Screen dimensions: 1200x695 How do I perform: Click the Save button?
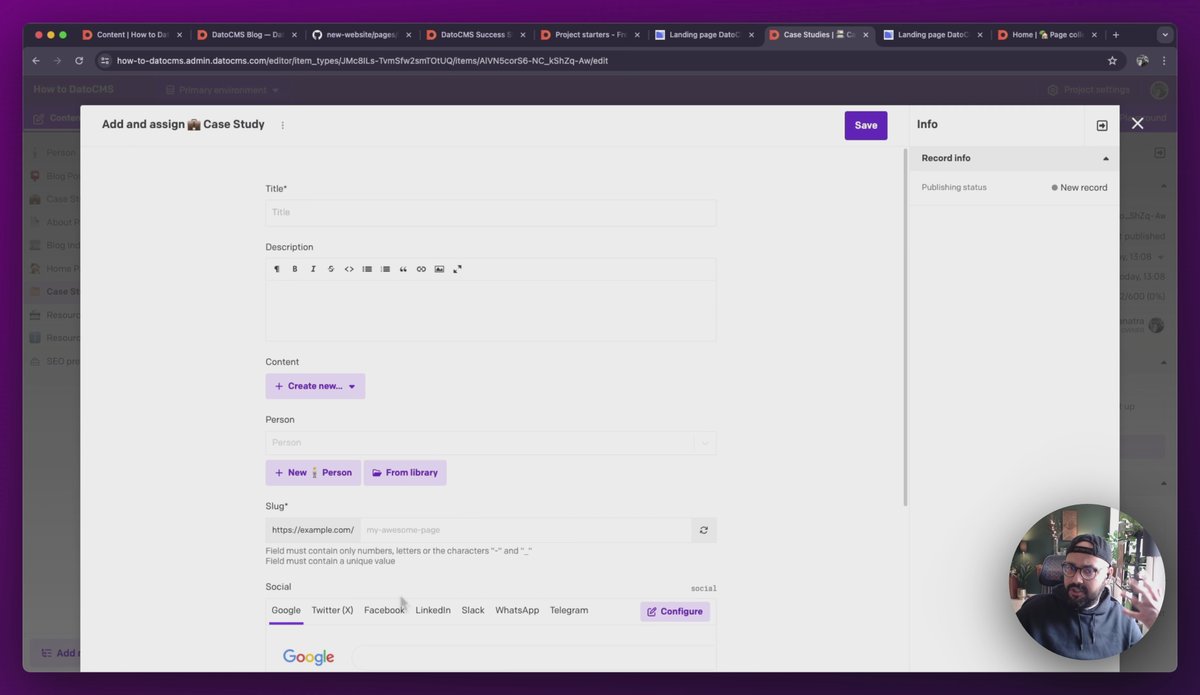pos(866,125)
